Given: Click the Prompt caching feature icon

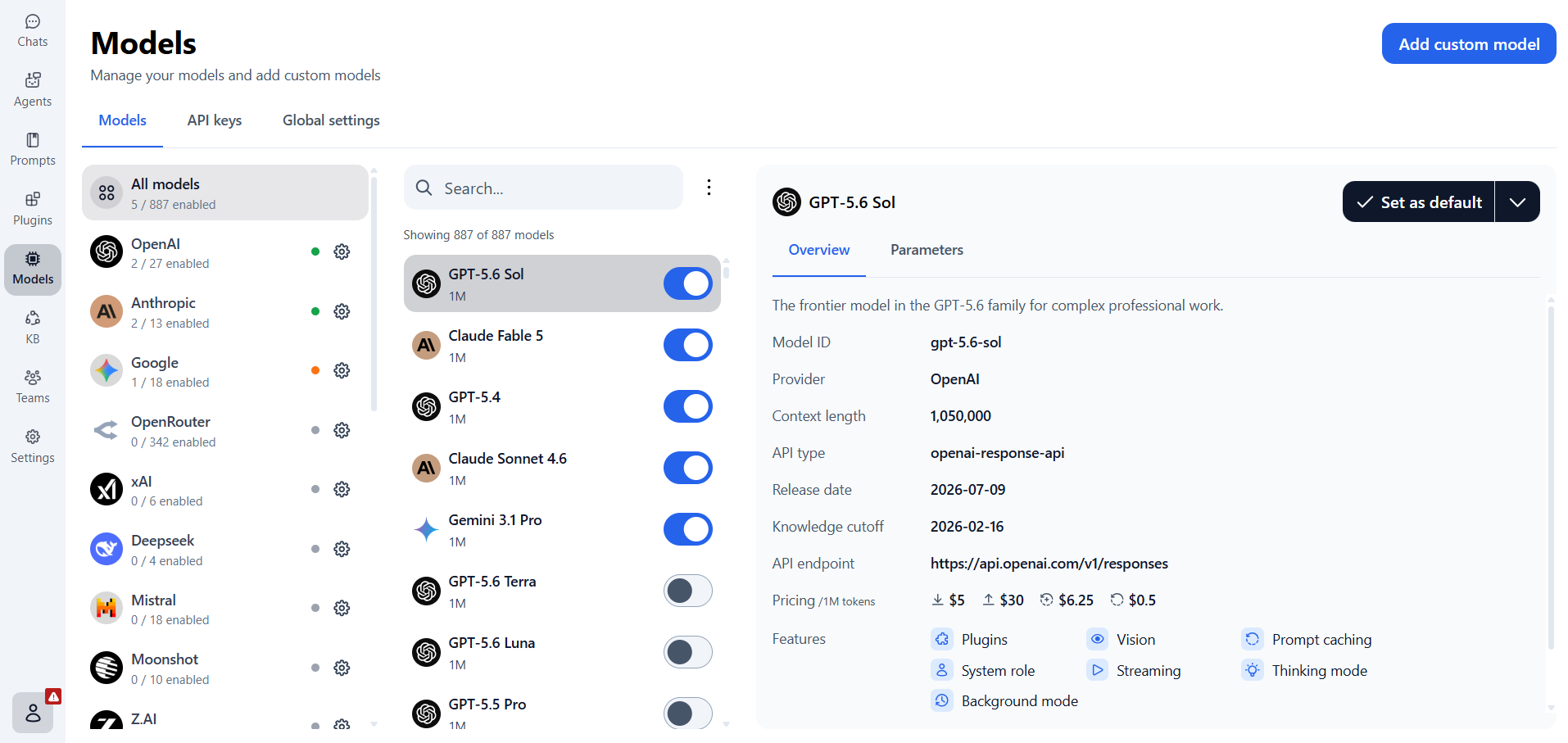Looking at the screenshot, I should [x=1253, y=639].
